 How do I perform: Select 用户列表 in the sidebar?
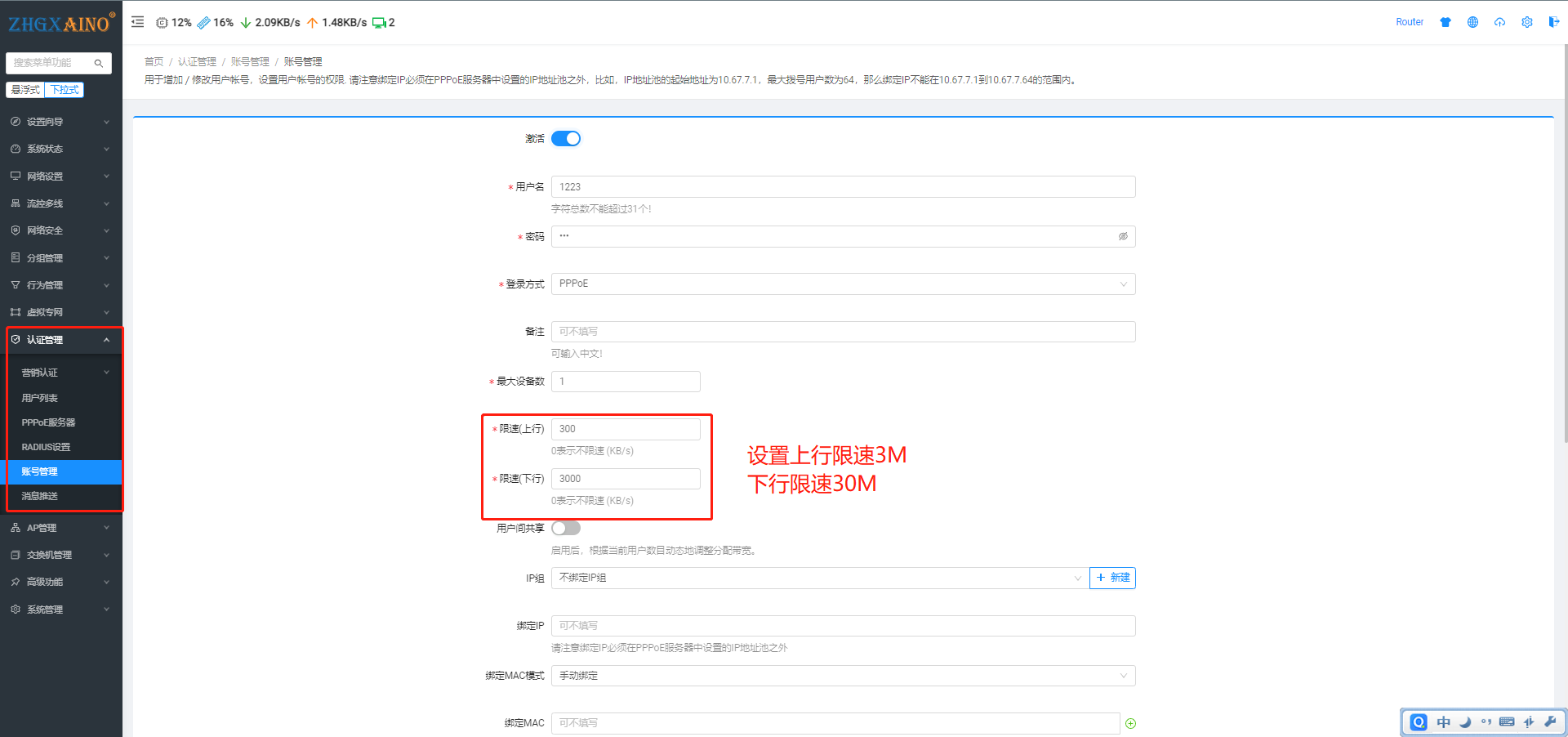[39, 398]
